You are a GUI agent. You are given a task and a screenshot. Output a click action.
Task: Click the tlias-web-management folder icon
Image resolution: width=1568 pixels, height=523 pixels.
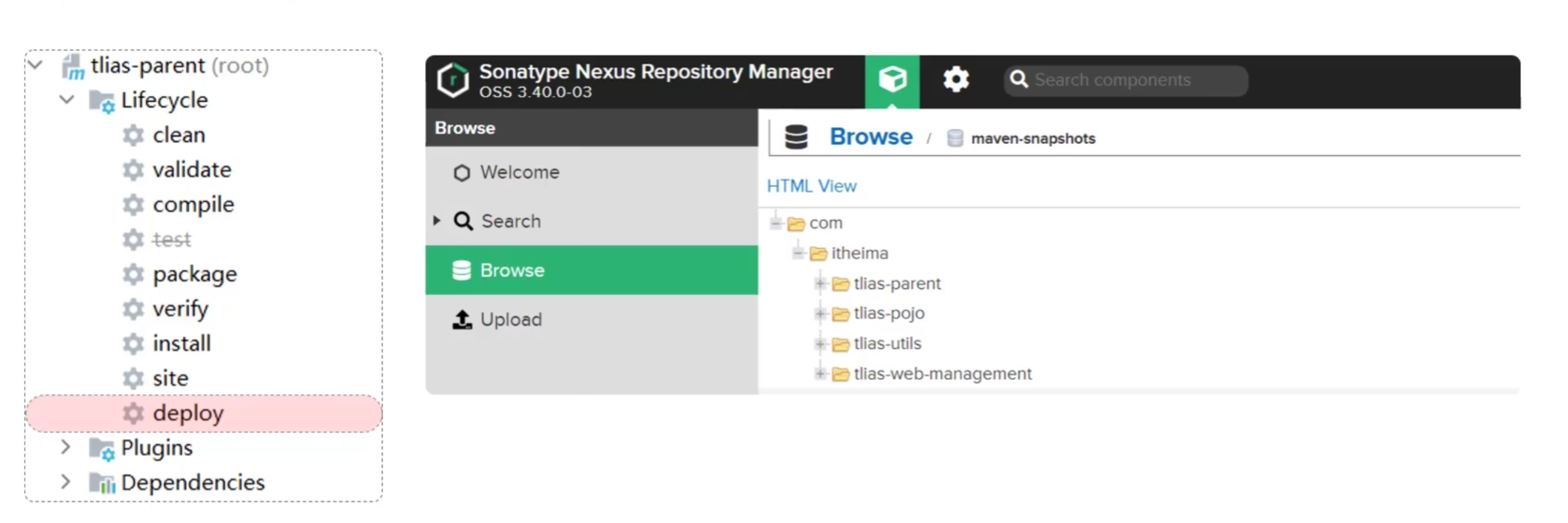pyautogui.click(x=841, y=374)
